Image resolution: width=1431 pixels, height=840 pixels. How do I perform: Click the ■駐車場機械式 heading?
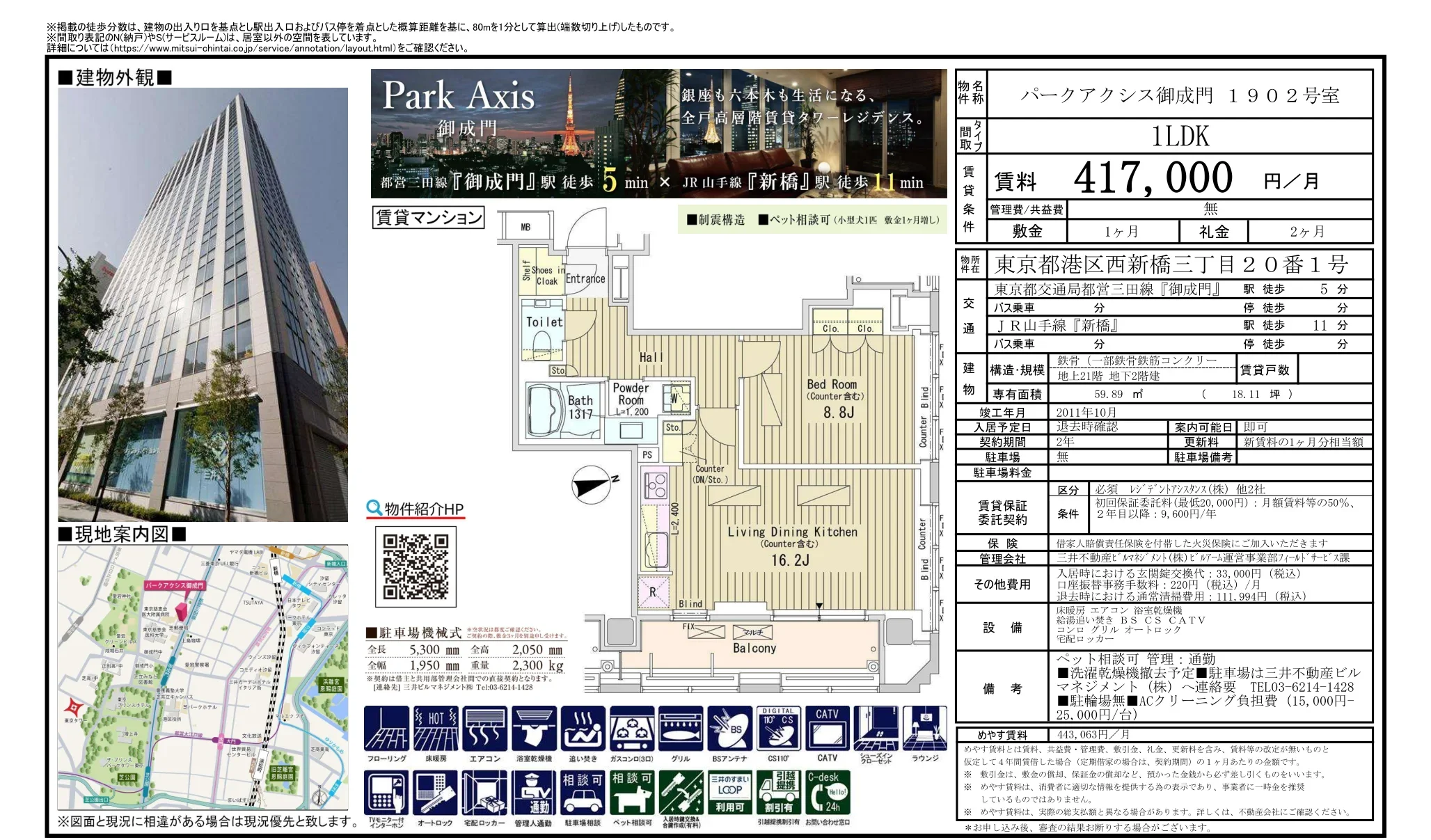[x=414, y=633]
